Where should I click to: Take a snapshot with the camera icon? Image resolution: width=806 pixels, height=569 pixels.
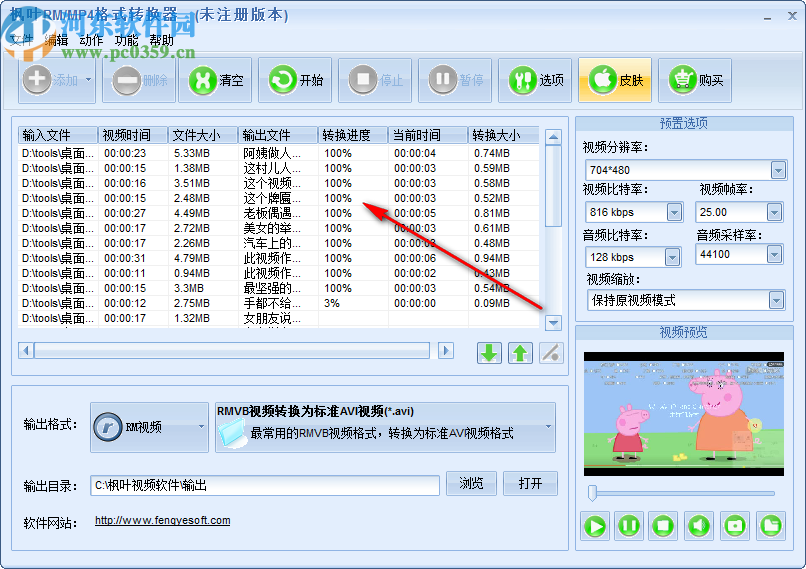(x=735, y=526)
